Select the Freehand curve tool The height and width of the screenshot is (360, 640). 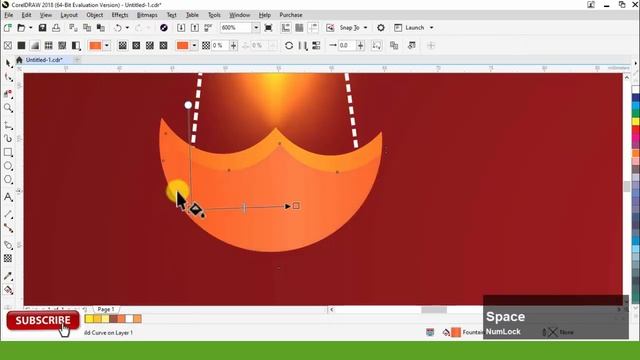tap(8, 125)
